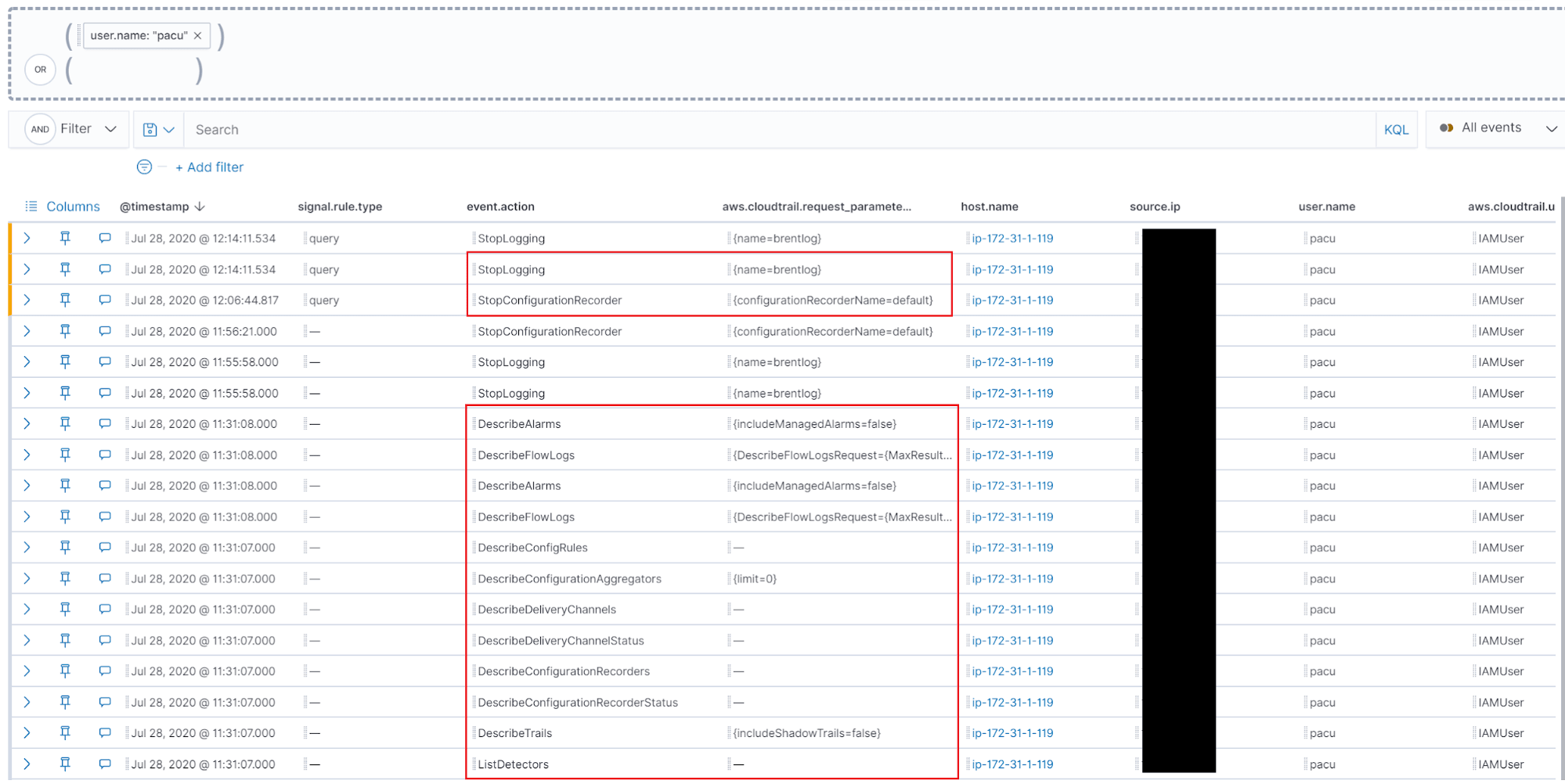Click the OR operator circle in the filter builder
The image size is (1565, 784).
click(40, 70)
